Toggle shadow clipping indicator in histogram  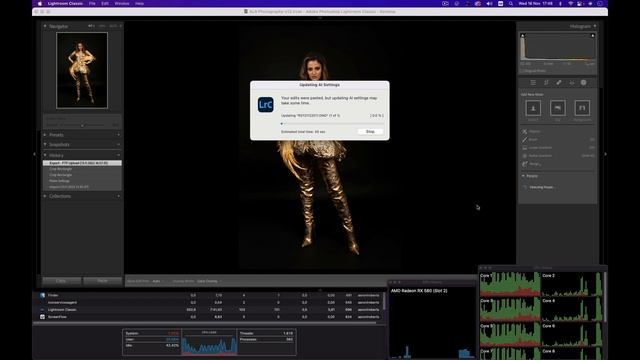[522, 36]
